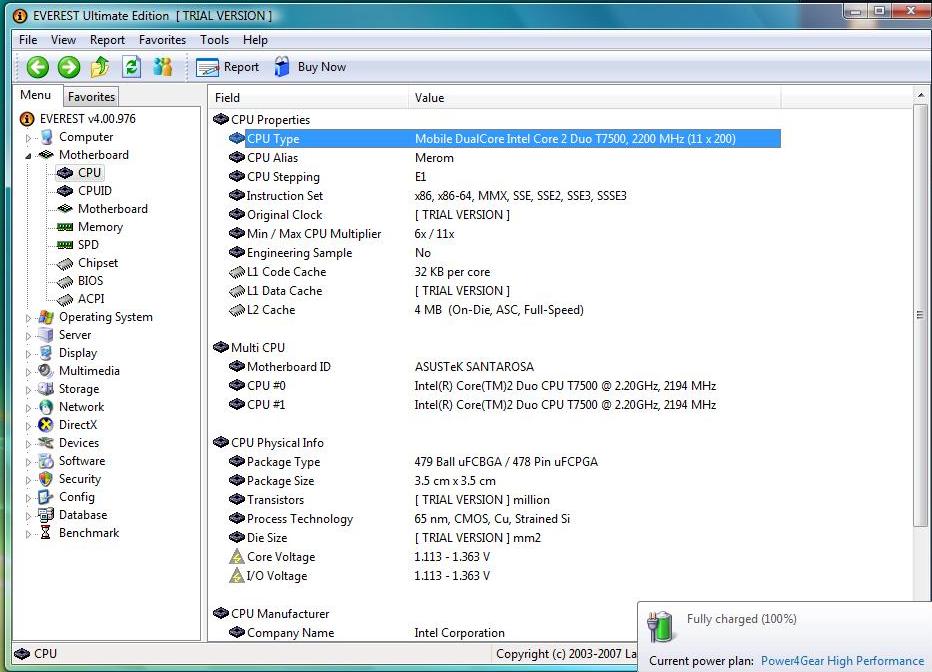
Task: Click the Network globe icon
Action: [45, 407]
